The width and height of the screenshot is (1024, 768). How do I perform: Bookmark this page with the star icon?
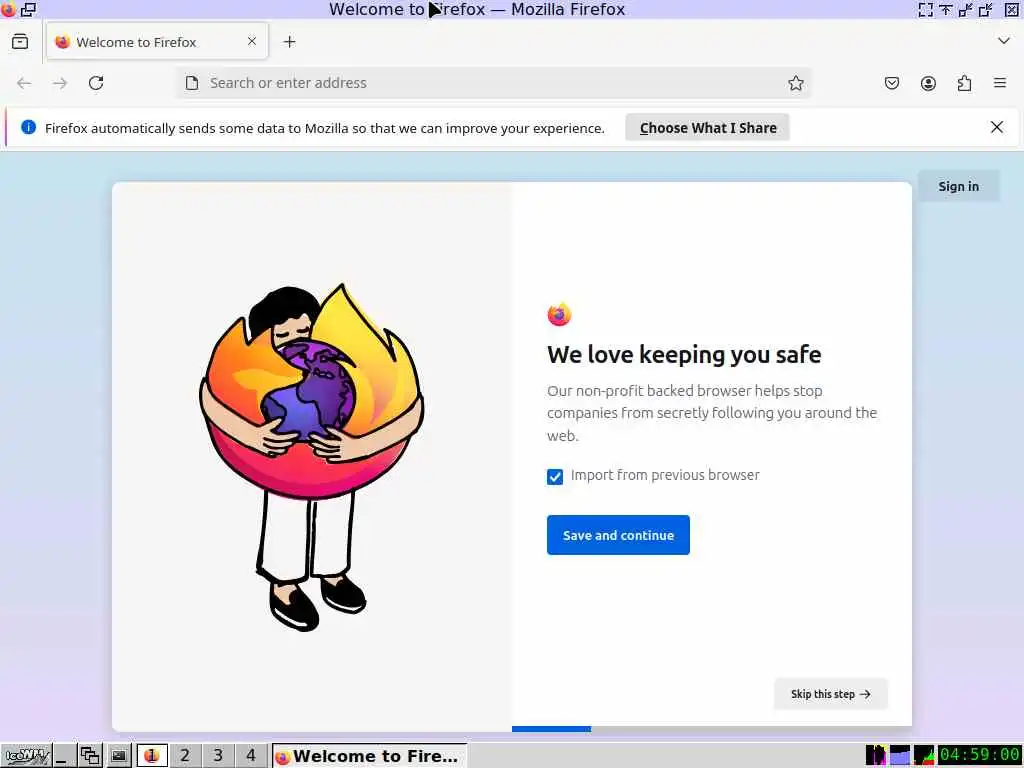coord(795,83)
